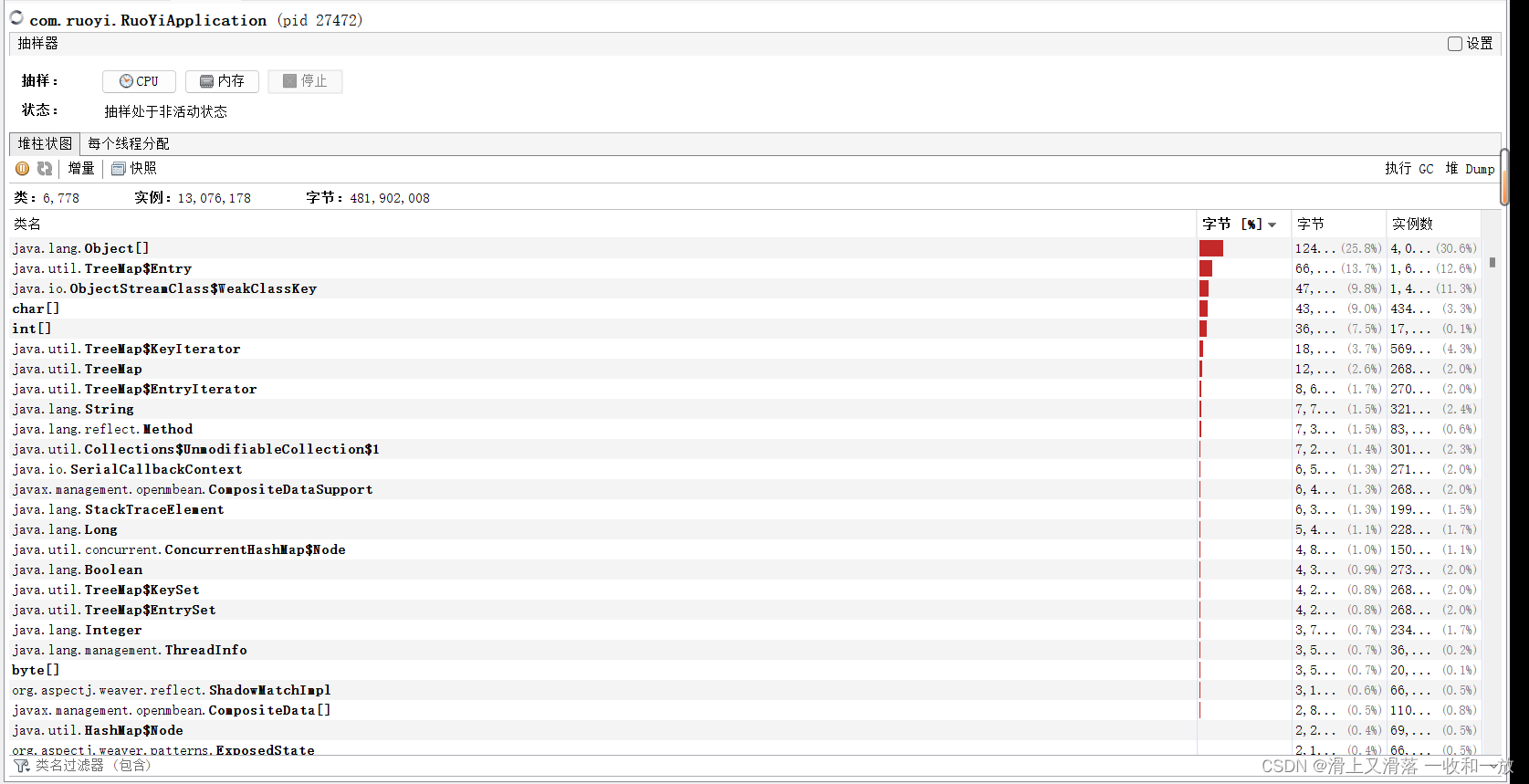
Task: Sort by 类名 column header
Action: 602,224
